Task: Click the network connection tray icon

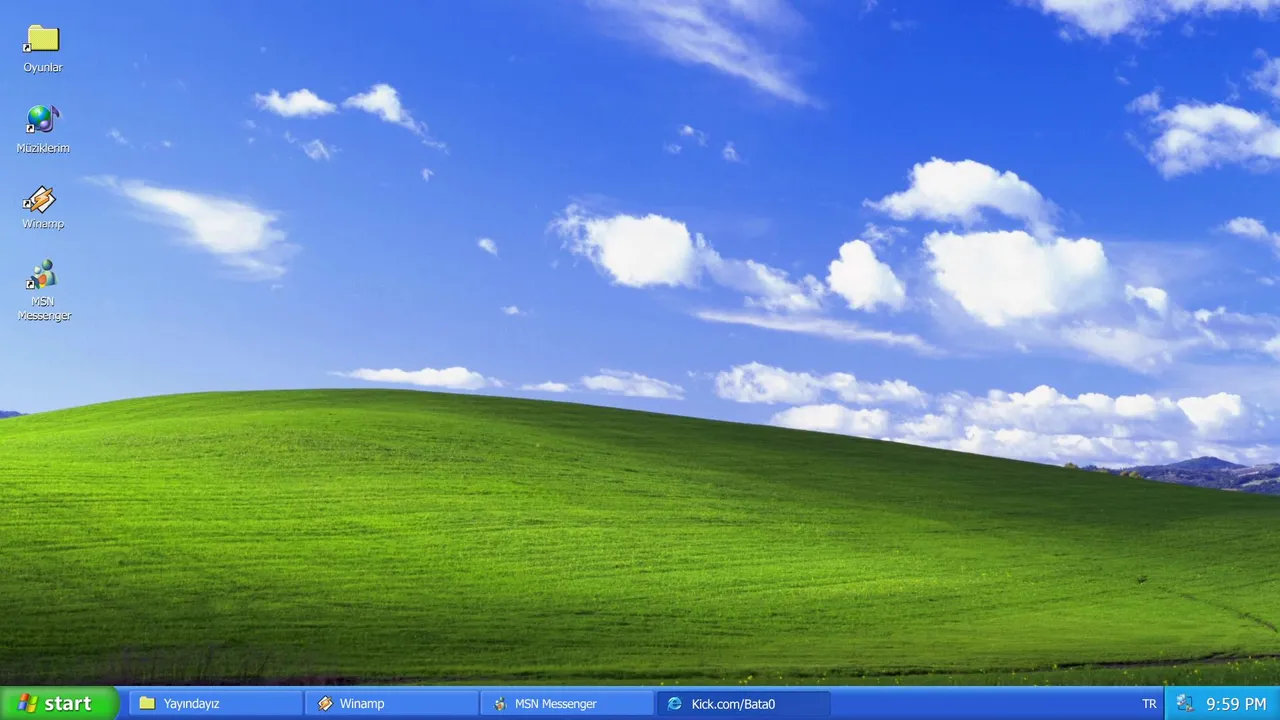Action: click(x=1185, y=703)
